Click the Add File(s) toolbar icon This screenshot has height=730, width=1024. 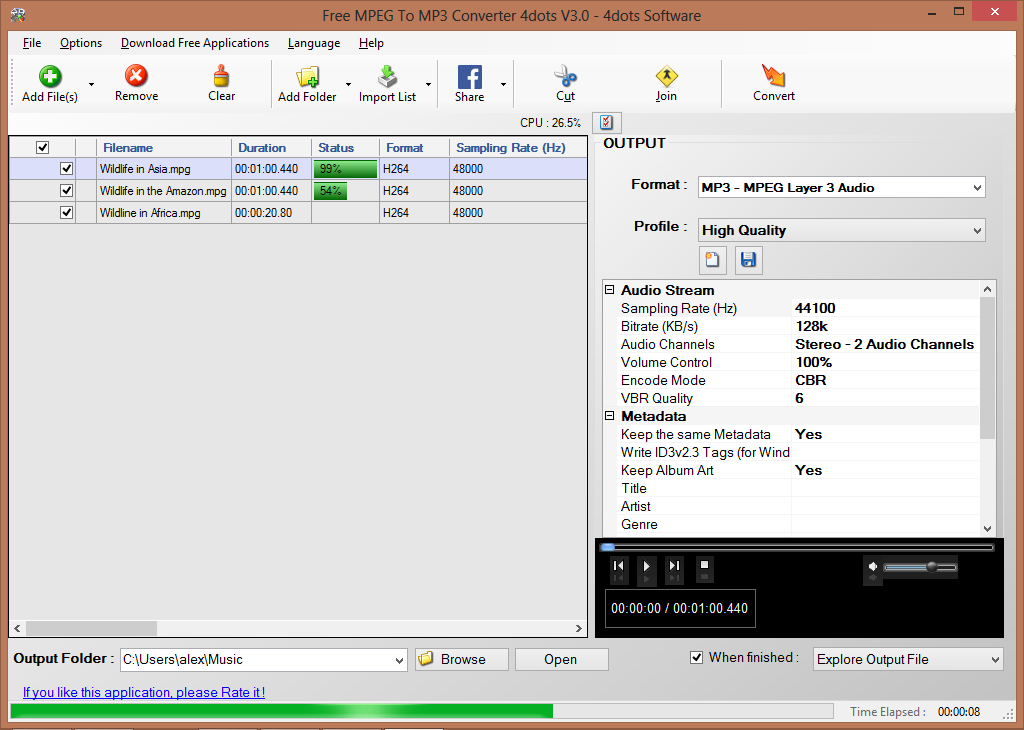48,76
